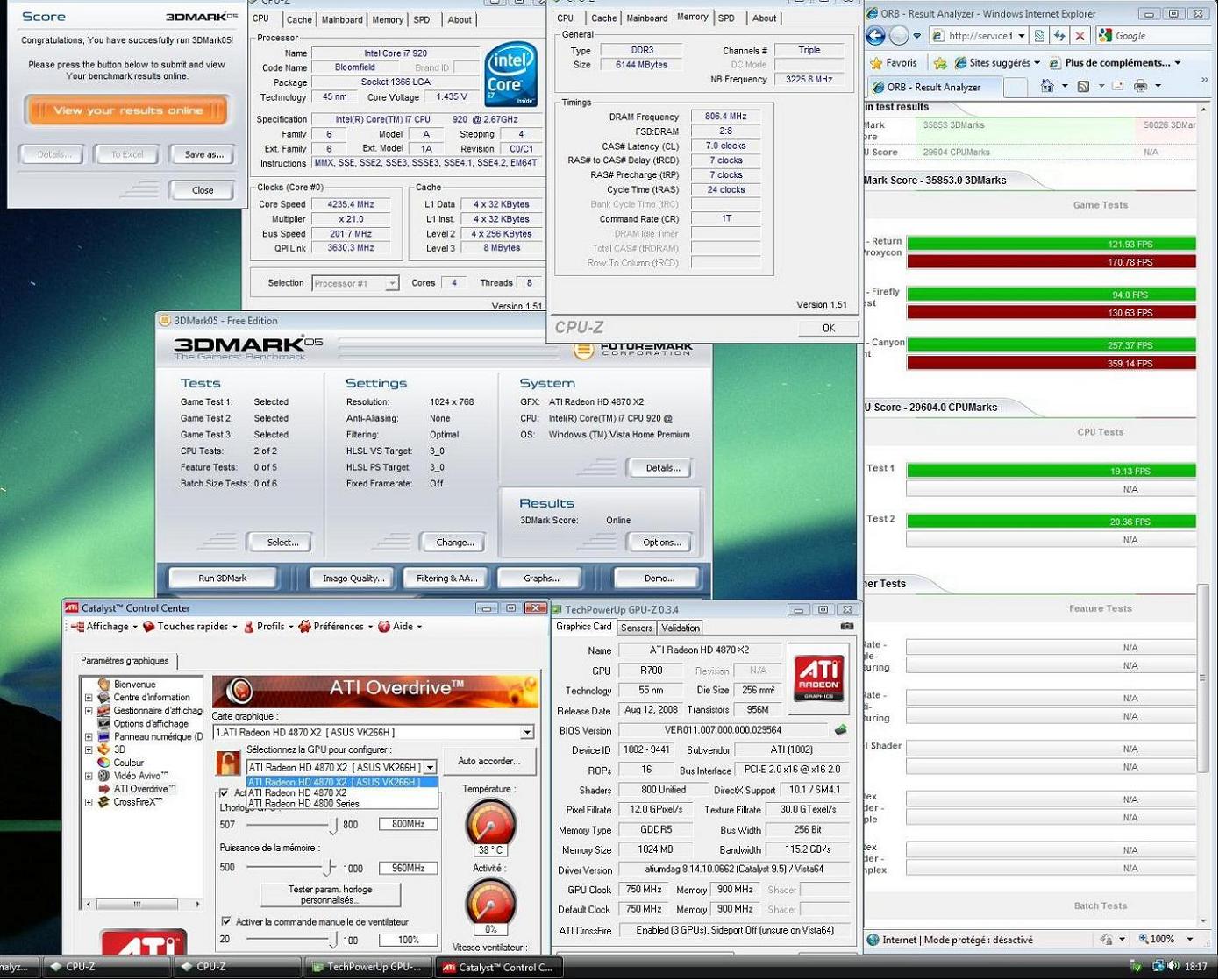Click the IE refresh arrows icon
The image size is (1219, 980).
click(1059, 36)
